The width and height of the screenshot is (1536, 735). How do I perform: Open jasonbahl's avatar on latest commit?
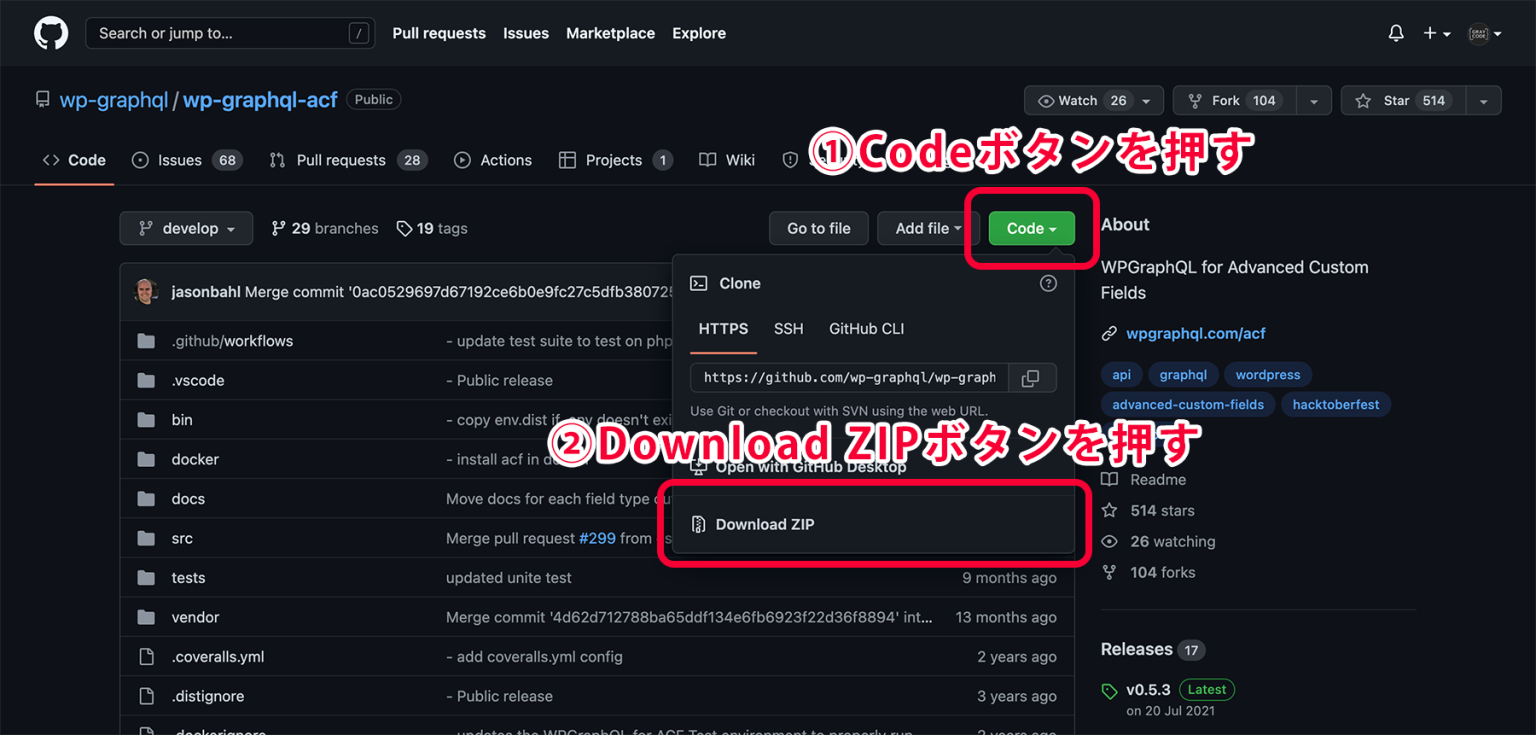[146, 292]
